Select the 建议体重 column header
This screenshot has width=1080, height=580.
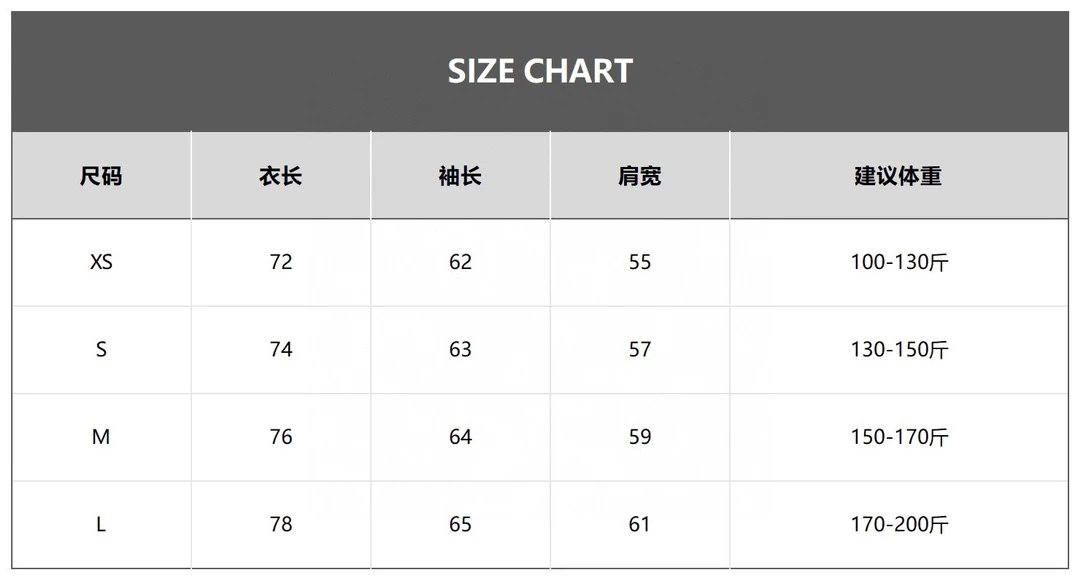tap(898, 176)
